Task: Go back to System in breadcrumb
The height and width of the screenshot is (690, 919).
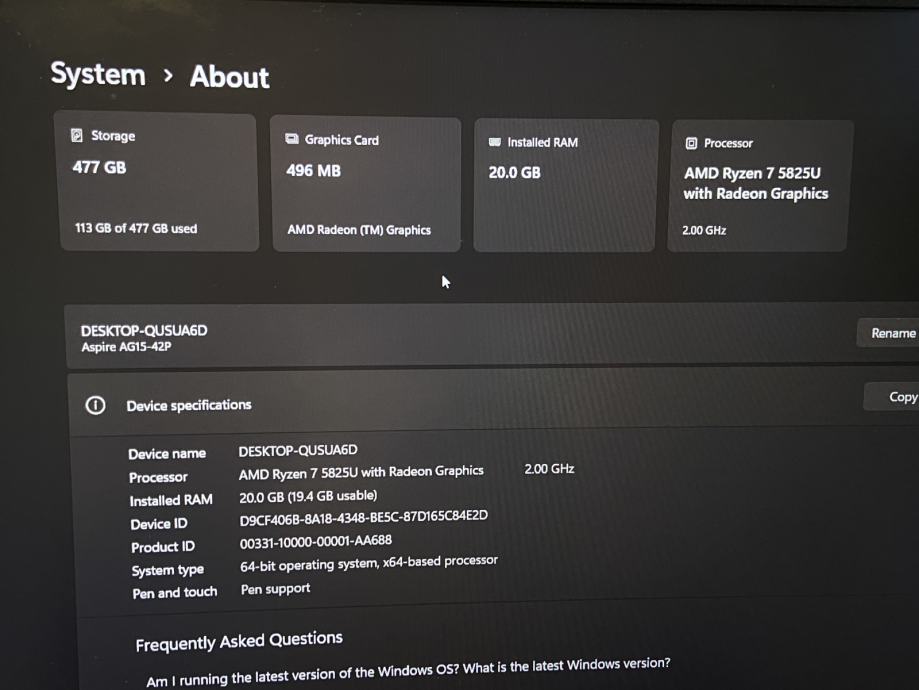Action: coord(98,74)
